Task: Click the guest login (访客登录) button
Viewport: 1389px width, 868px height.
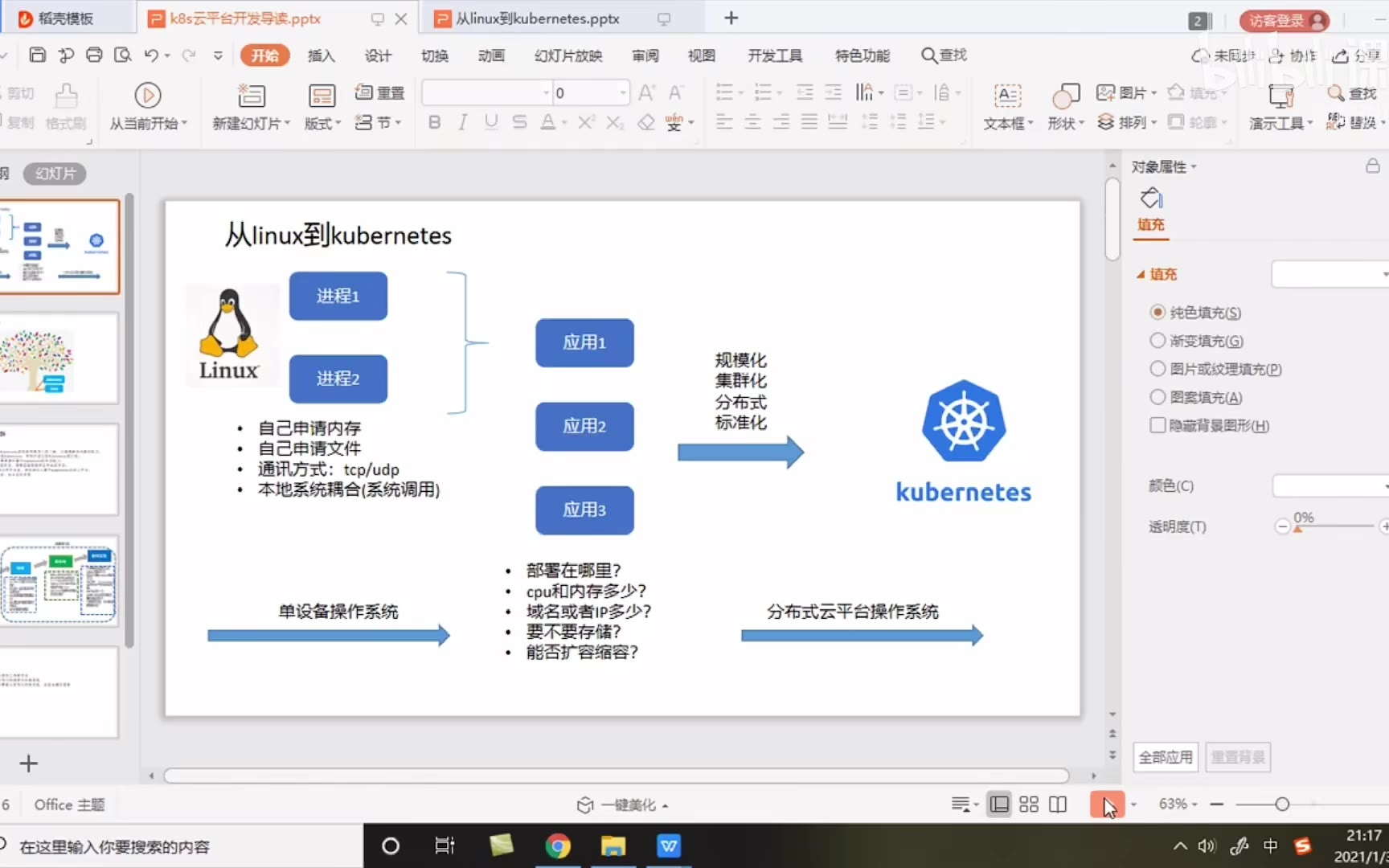Action: (1285, 20)
